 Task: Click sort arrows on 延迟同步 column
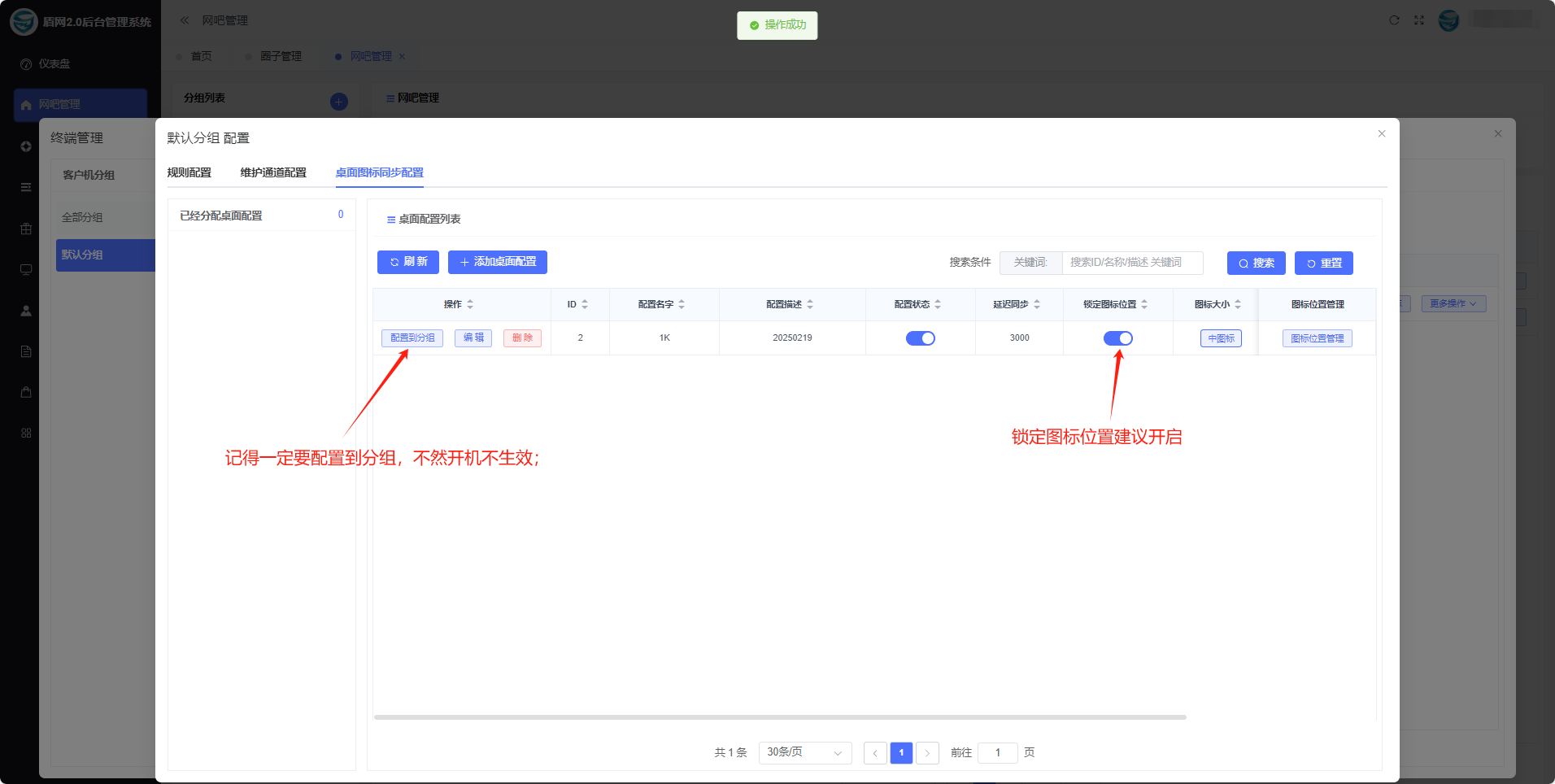[1037, 304]
